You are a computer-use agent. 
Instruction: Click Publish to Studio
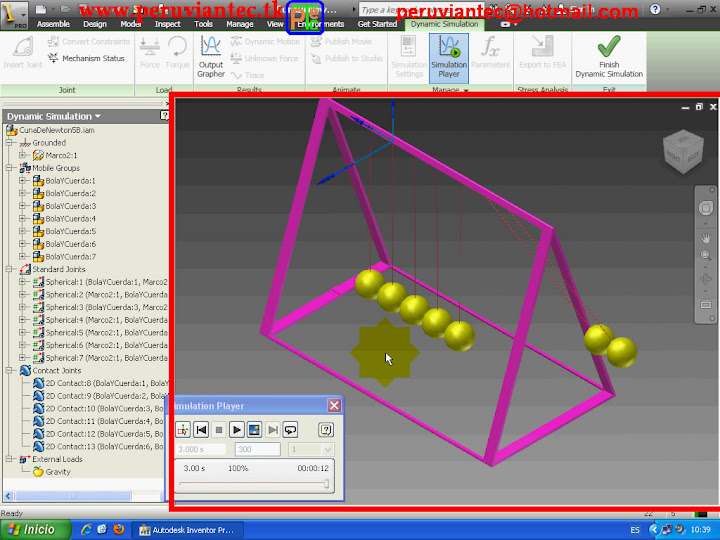(x=347, y=58)
